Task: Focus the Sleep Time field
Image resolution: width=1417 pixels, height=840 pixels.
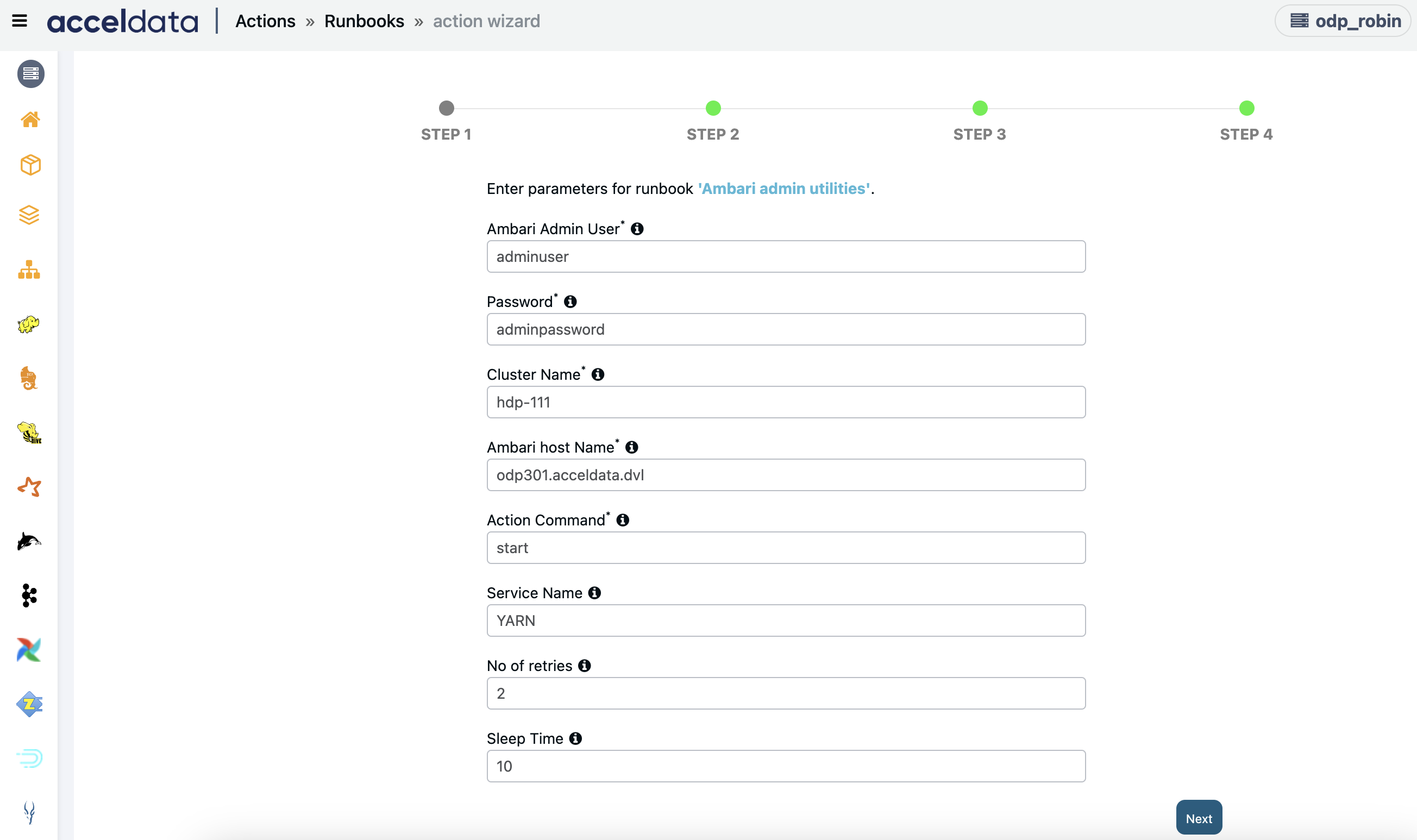Action: pos(786,767)
